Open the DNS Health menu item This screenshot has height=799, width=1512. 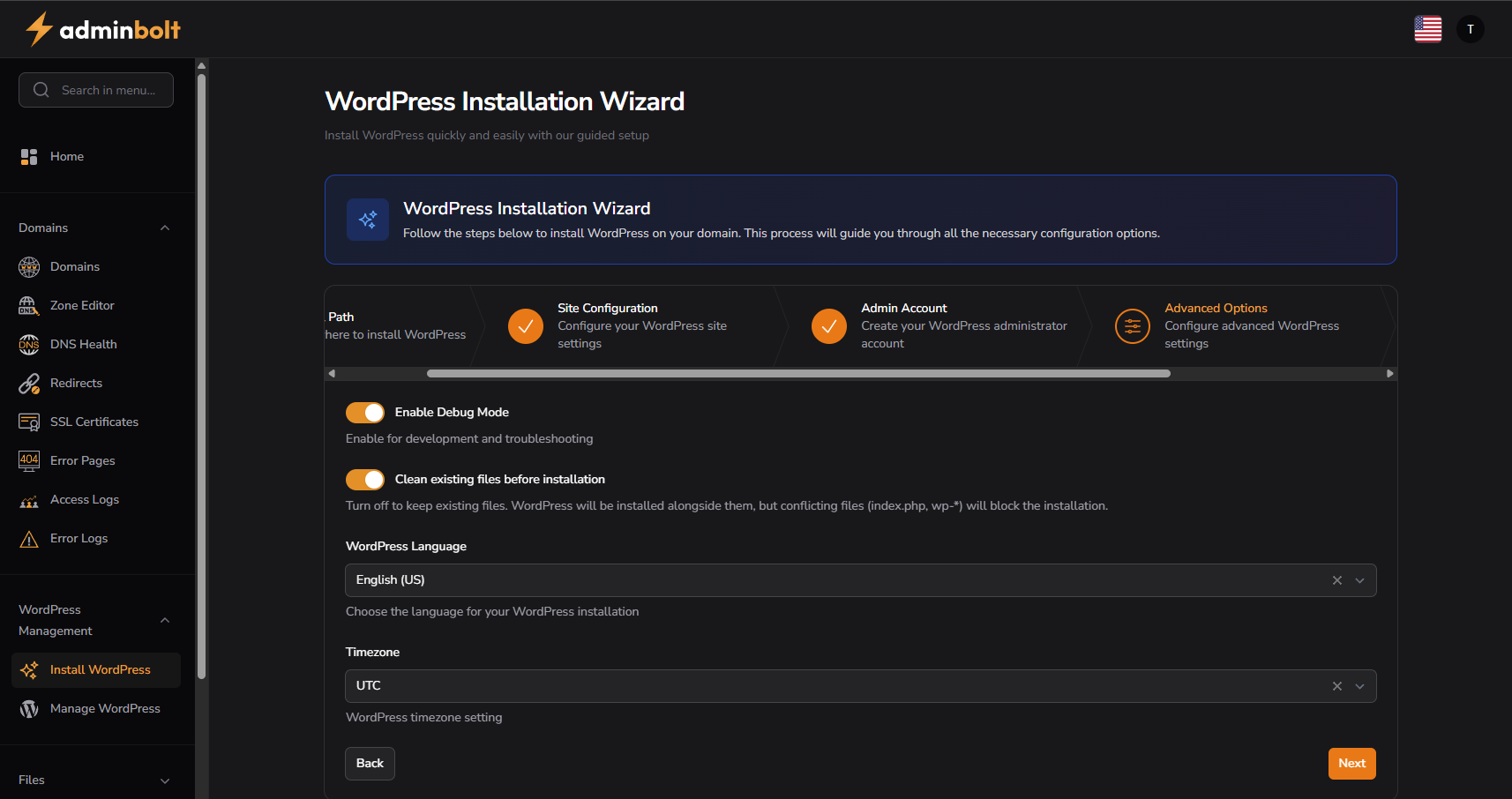point(96,344)
